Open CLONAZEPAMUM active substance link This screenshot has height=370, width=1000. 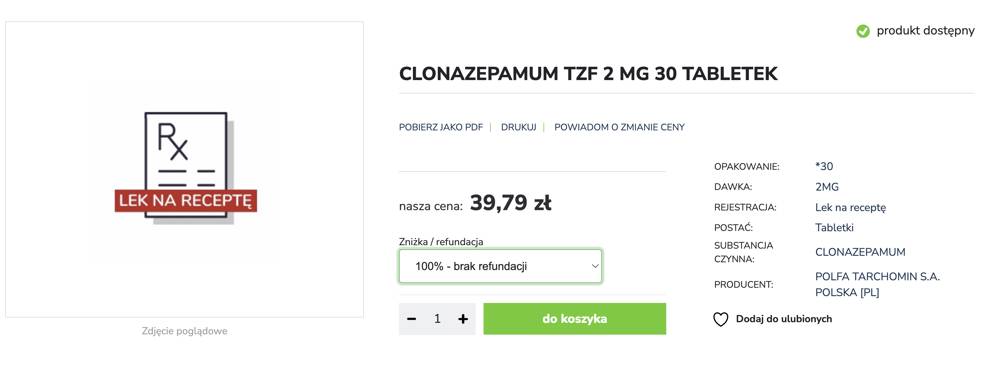pos(860,252)
